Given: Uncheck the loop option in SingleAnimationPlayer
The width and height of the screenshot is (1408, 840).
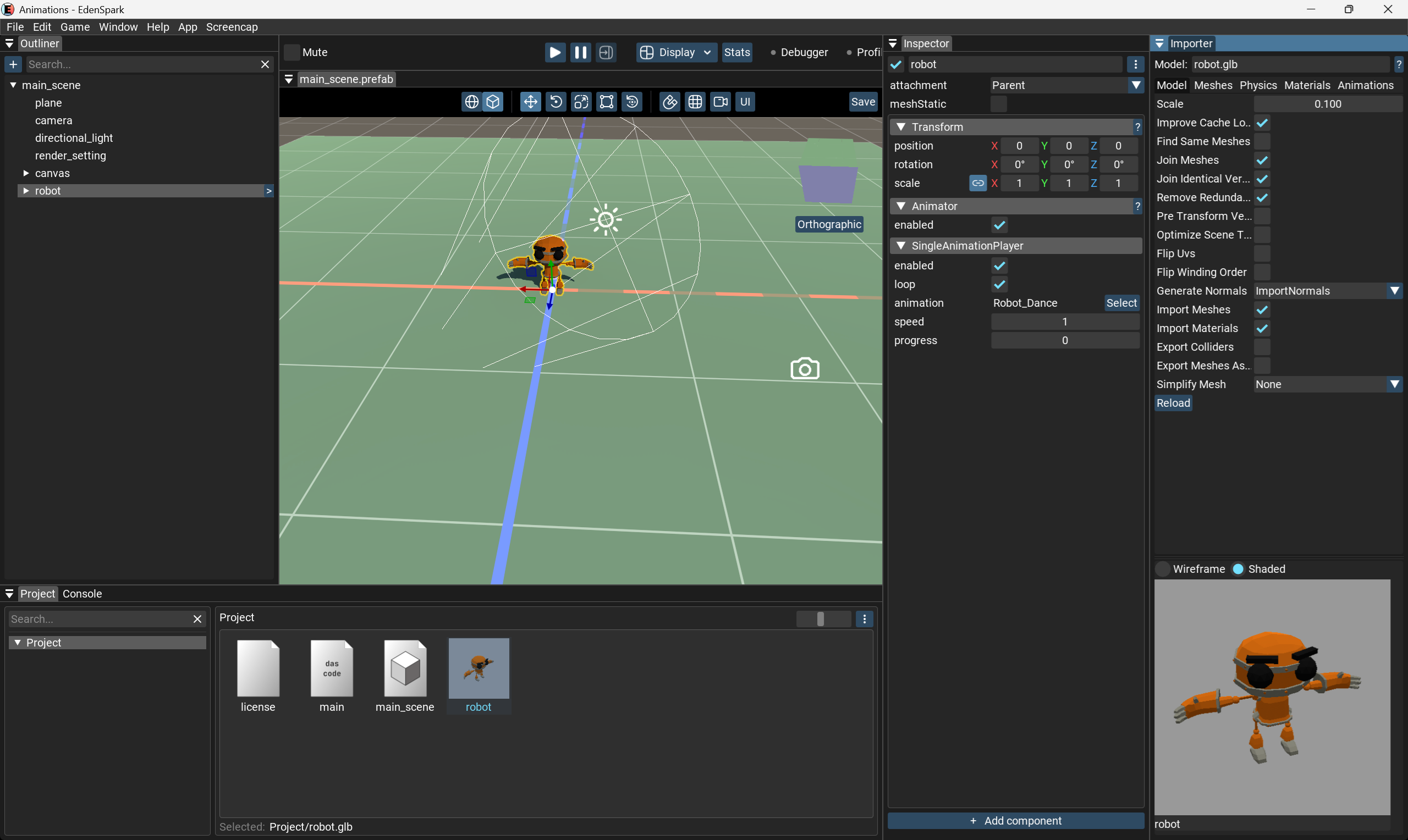Looking at the screenshot, I should (x=999, y=284).
